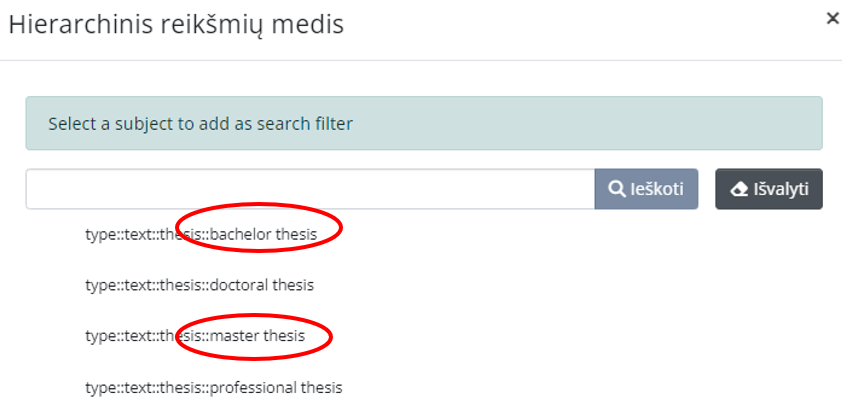The width and height of the screenshot is (842, 405).
Task: Focus the subject search text field
Action: [x=310, y=189]
